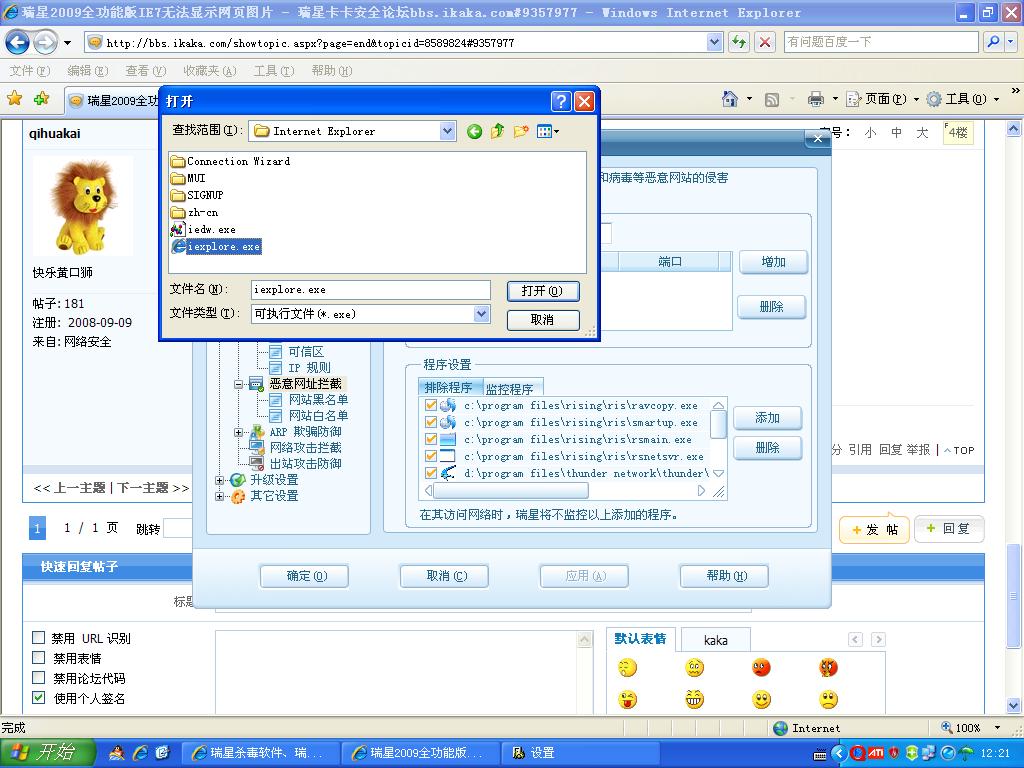This screenshot has width=1024, height=768.
Task: Uncheck the thunder network exclusion entry
Action: tap(430, 473)
